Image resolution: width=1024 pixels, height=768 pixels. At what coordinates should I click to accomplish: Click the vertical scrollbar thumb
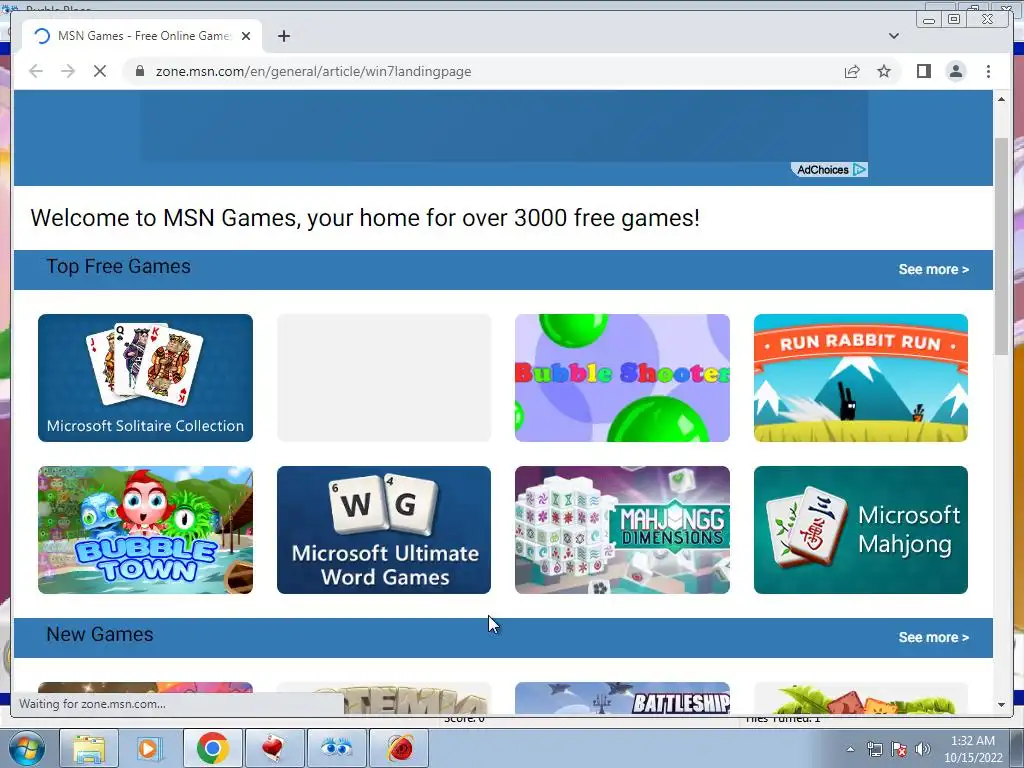pyautogui.click(x=1001, y=246)
